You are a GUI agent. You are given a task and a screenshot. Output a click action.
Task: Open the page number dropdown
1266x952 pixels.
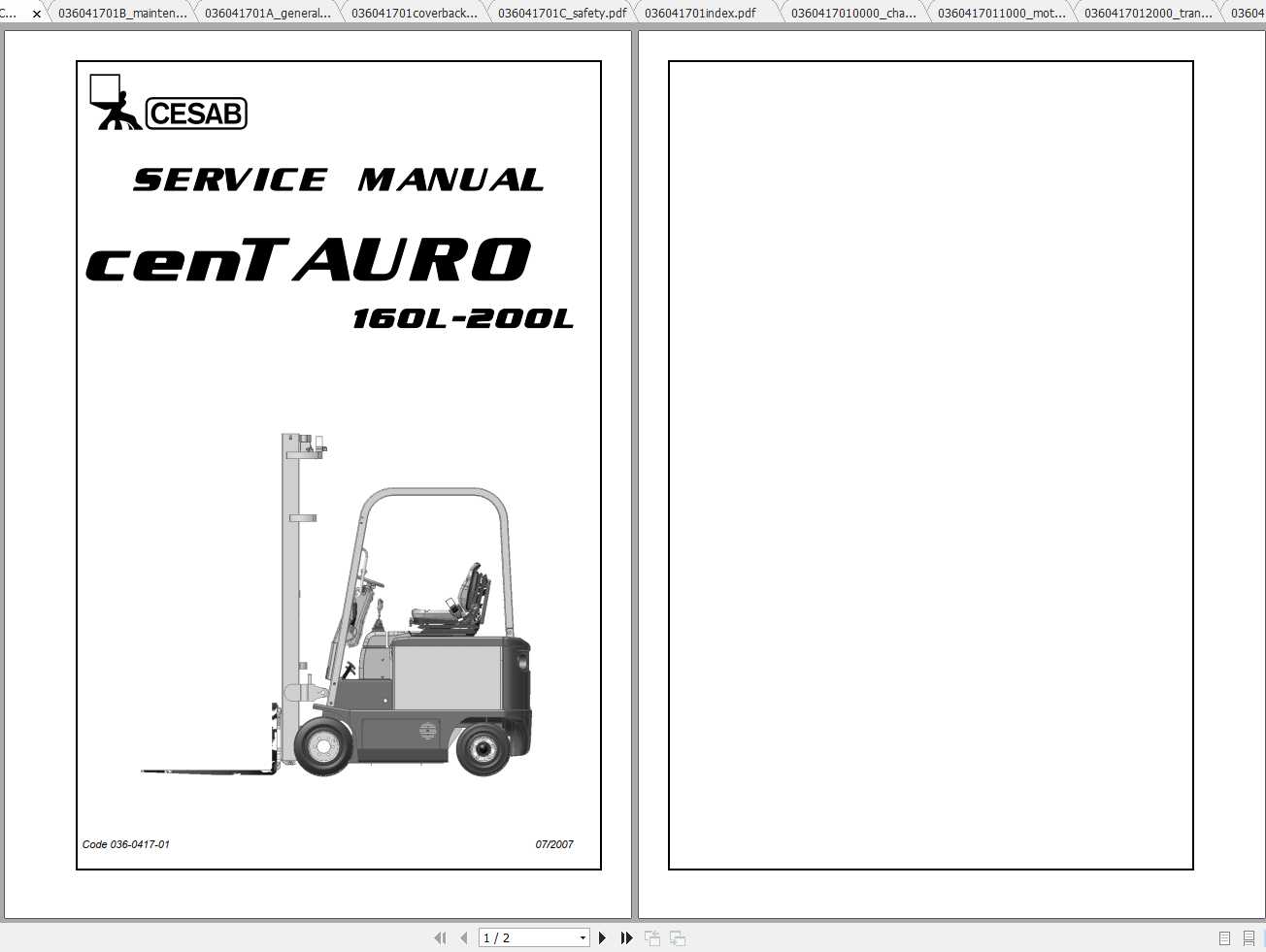(x=583, y=937)
